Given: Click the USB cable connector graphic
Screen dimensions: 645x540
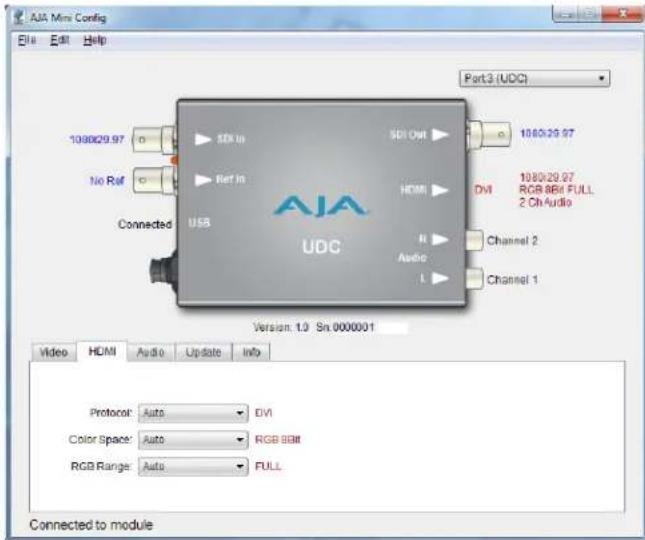Looking at the screenshot, I should (163, 270).
